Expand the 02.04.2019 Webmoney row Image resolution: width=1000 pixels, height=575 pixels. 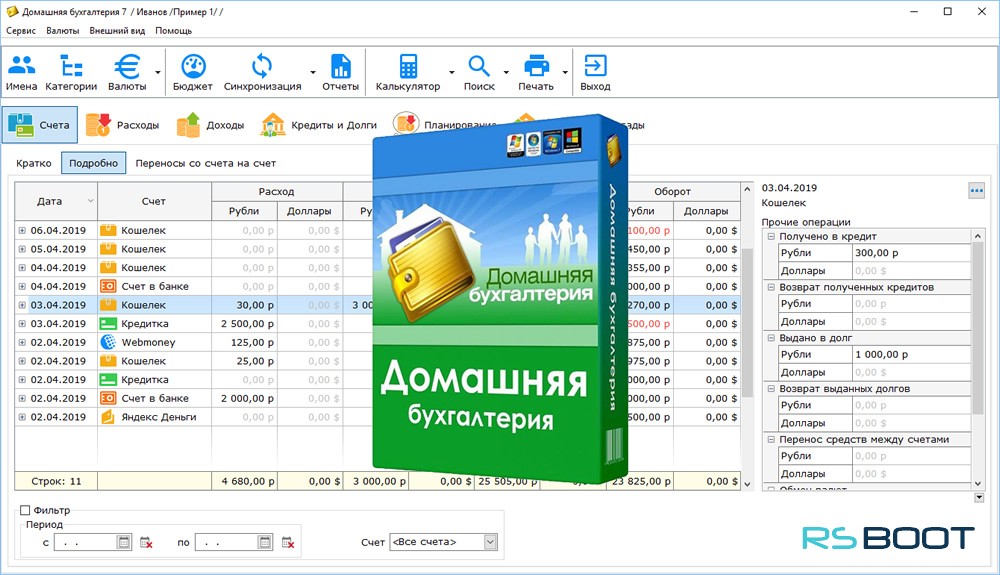22,342
